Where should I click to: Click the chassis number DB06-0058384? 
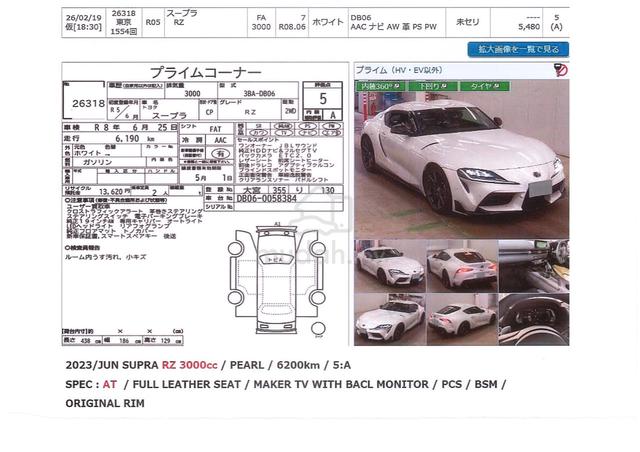click(266, 198)
